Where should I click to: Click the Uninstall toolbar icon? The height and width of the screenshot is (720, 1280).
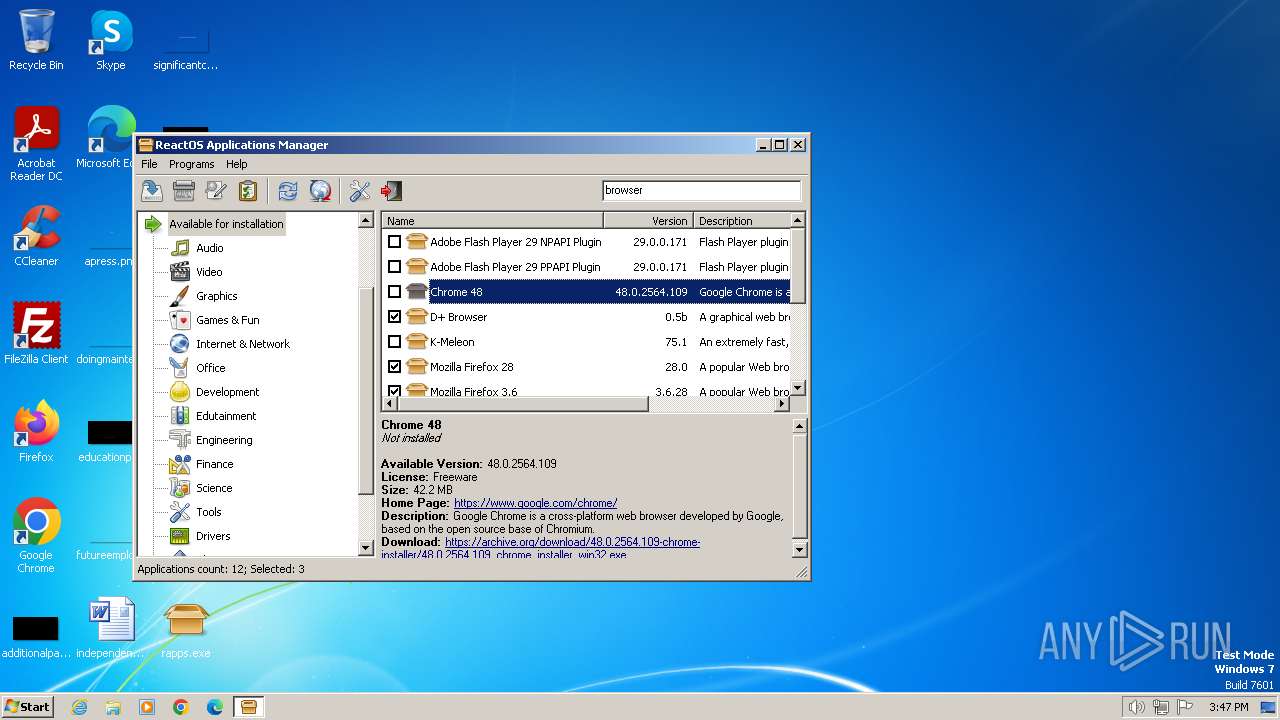coord(184,191)
